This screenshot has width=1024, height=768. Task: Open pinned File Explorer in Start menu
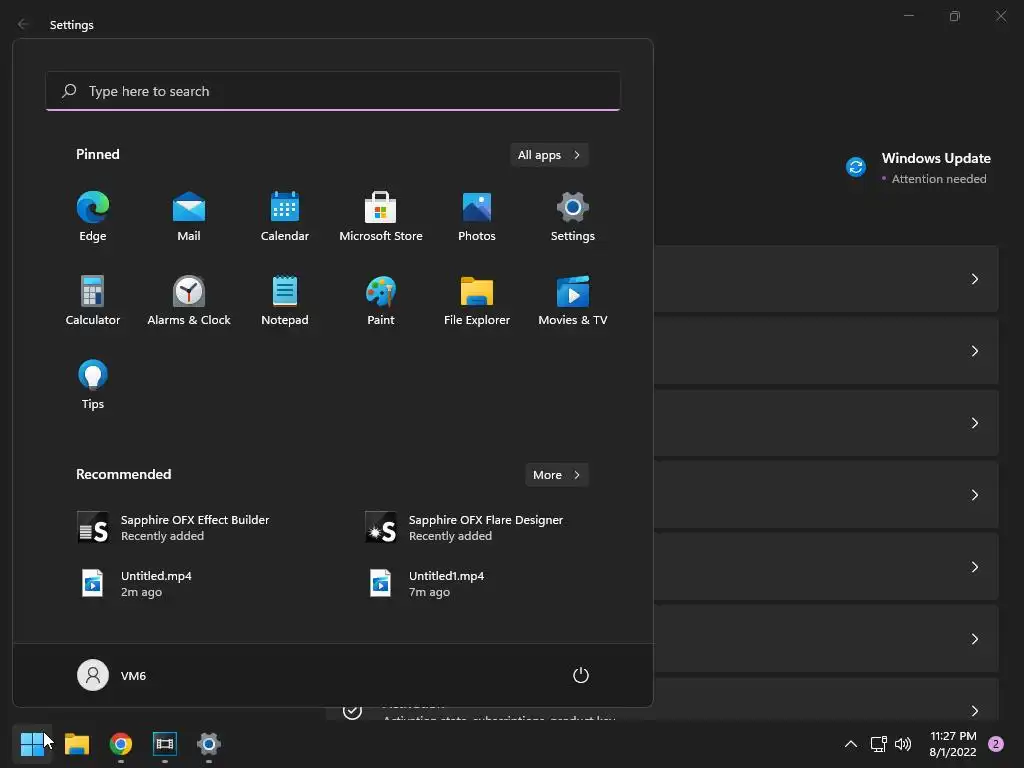coord(477,301)
